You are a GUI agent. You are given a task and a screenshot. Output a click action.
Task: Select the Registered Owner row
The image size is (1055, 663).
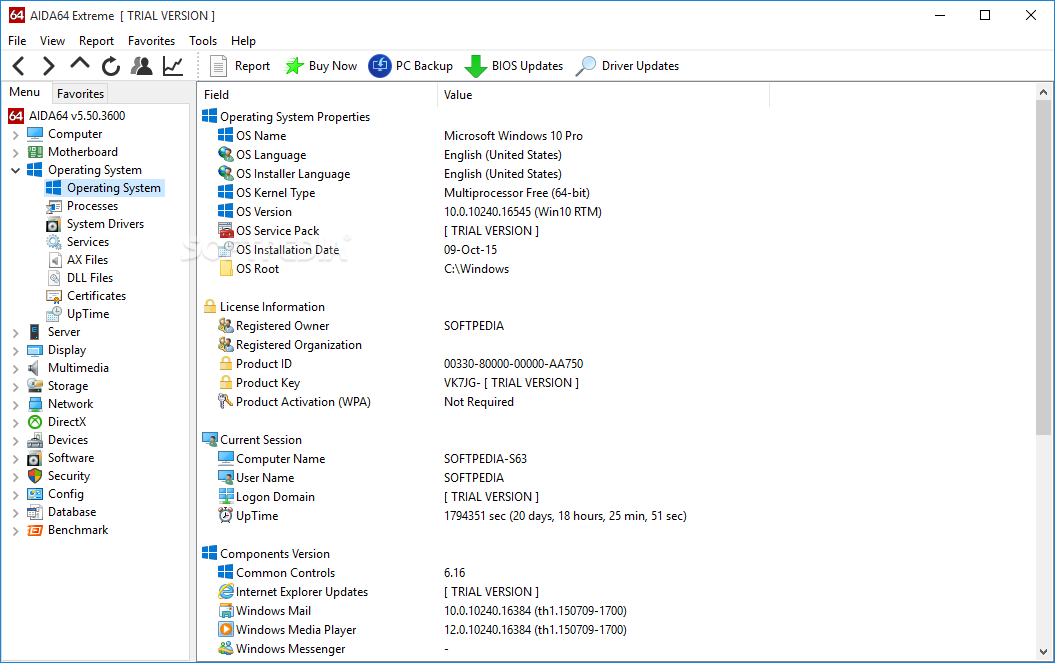coord(482,326)
